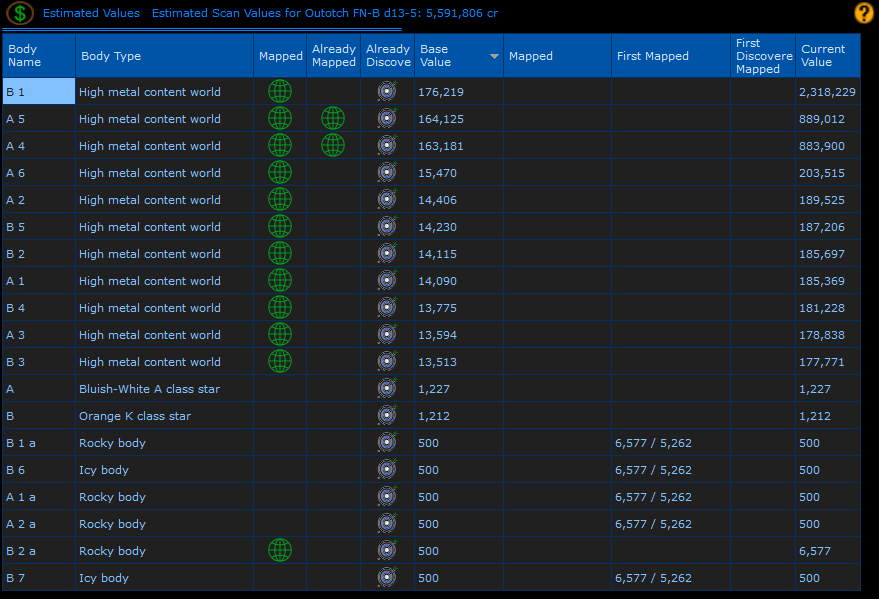The height and width of the screenshot is (599, 879).
Task: Click the 2,318,229 current value cell
Action: point(827,91)
